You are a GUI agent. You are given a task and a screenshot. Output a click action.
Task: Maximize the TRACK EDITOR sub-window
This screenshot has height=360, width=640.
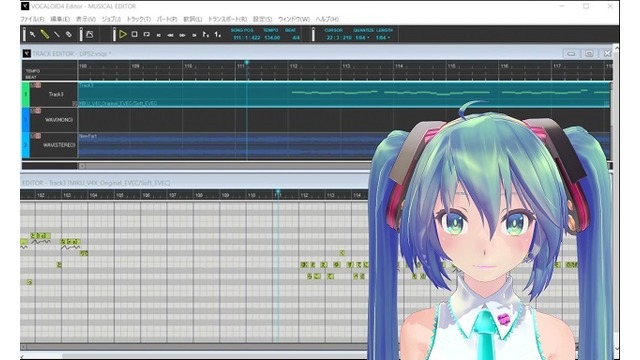click(x=589, y=53)
